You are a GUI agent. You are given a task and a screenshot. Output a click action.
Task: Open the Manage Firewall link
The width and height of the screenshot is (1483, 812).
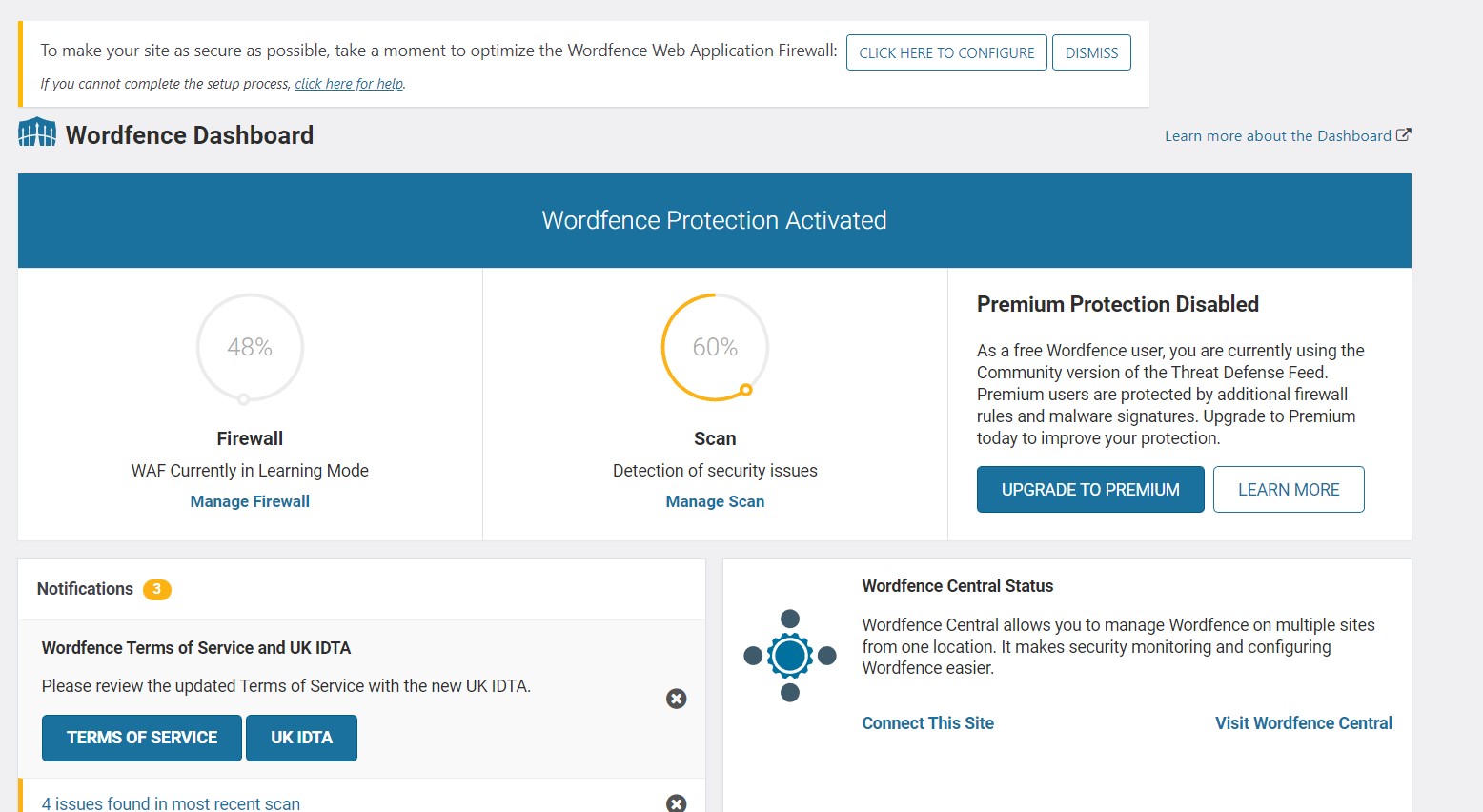click(250, 501)
